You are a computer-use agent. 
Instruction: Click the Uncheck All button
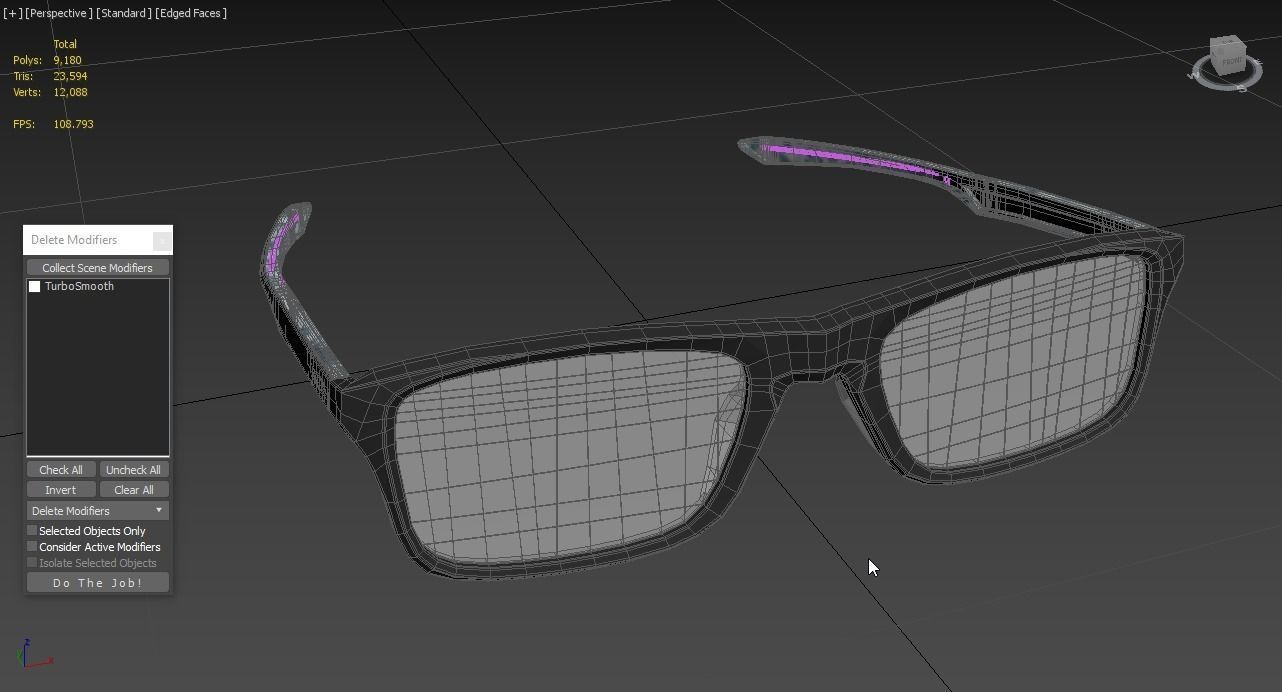tap(134, 470)
